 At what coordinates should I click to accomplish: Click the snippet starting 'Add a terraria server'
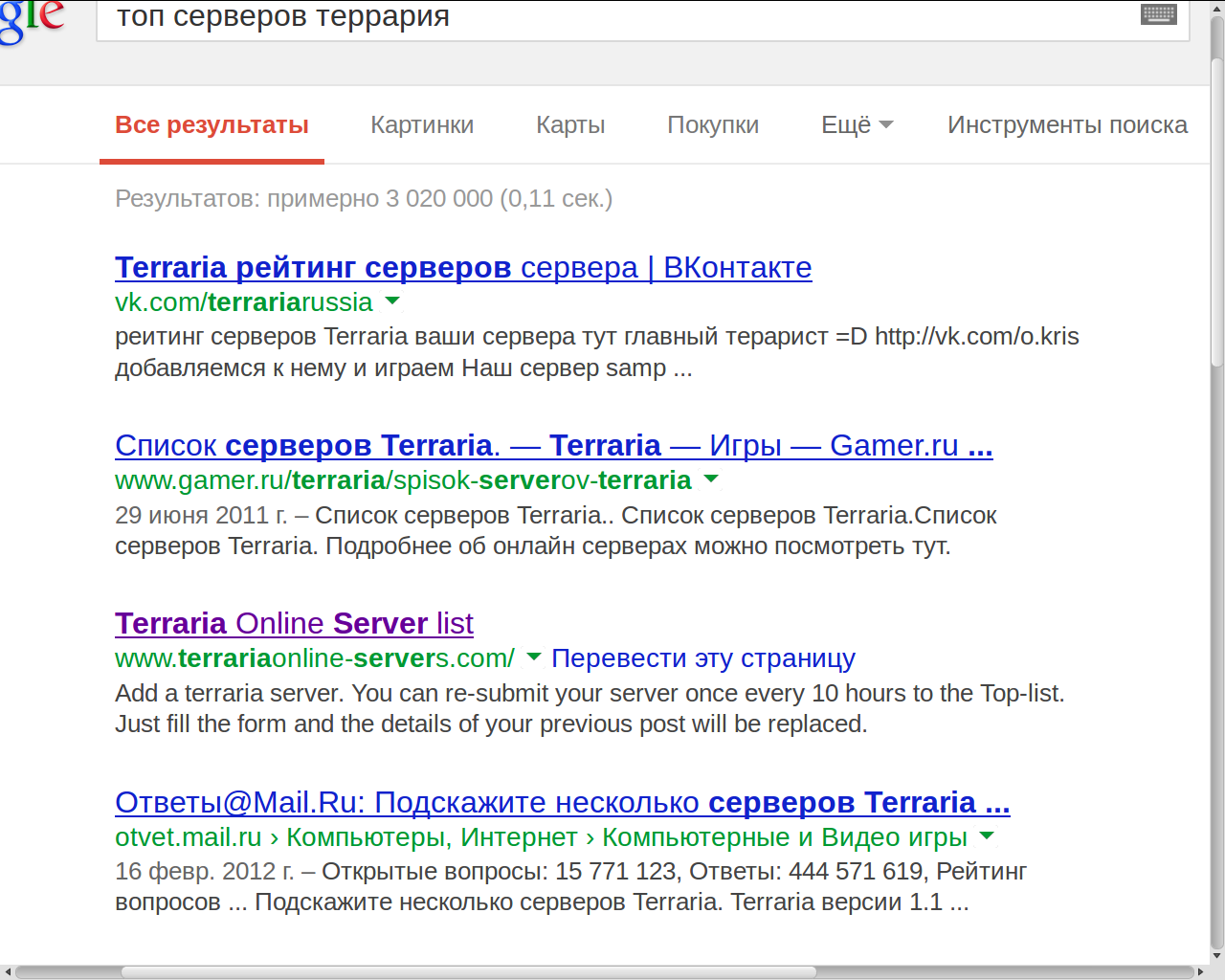coord(590,708)
